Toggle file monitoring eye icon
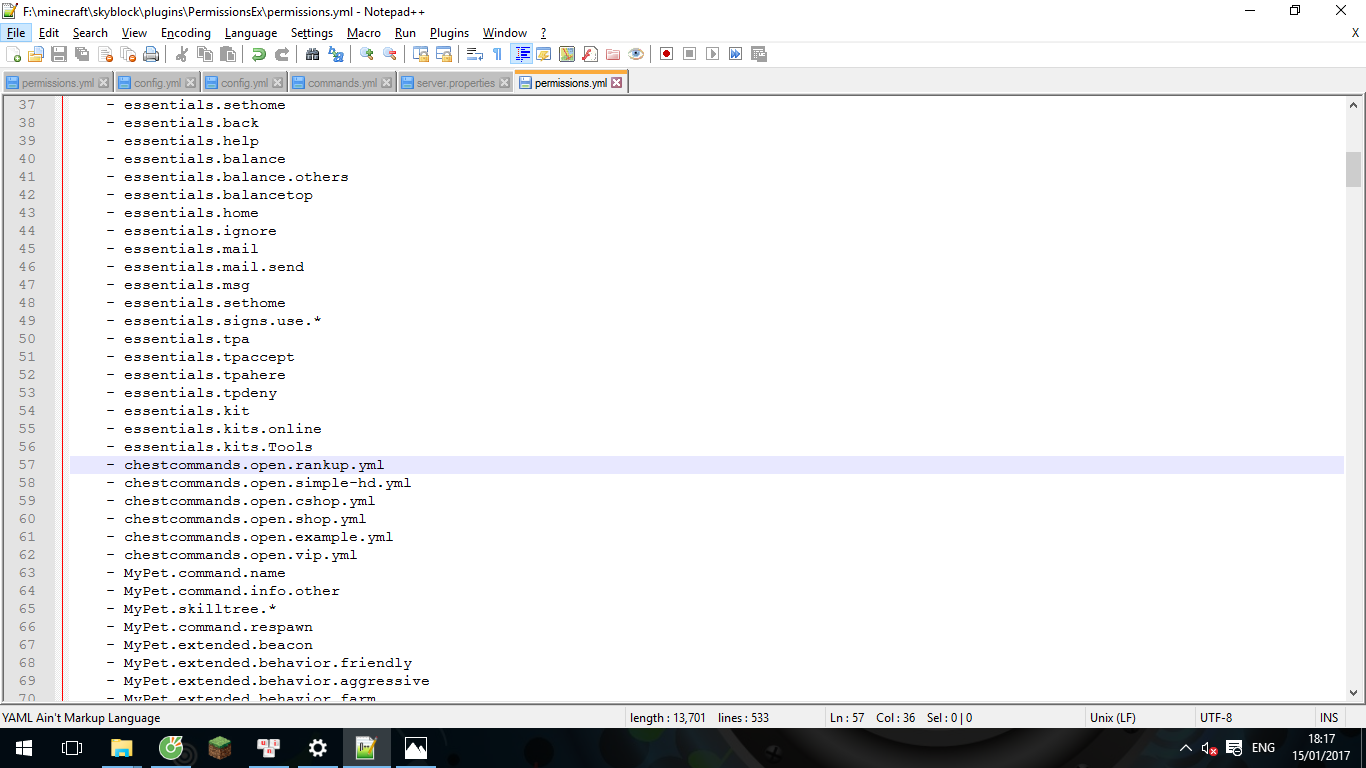 [x=636, y=54]
